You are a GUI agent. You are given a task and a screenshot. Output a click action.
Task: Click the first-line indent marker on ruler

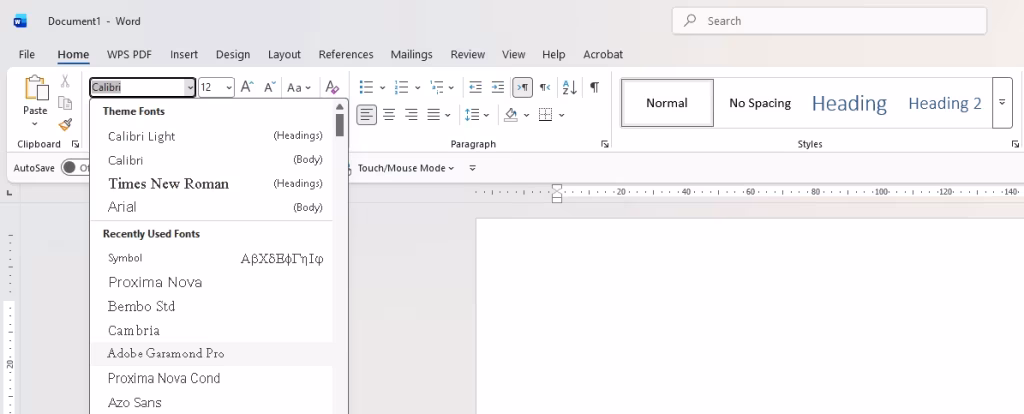[556, 187]
